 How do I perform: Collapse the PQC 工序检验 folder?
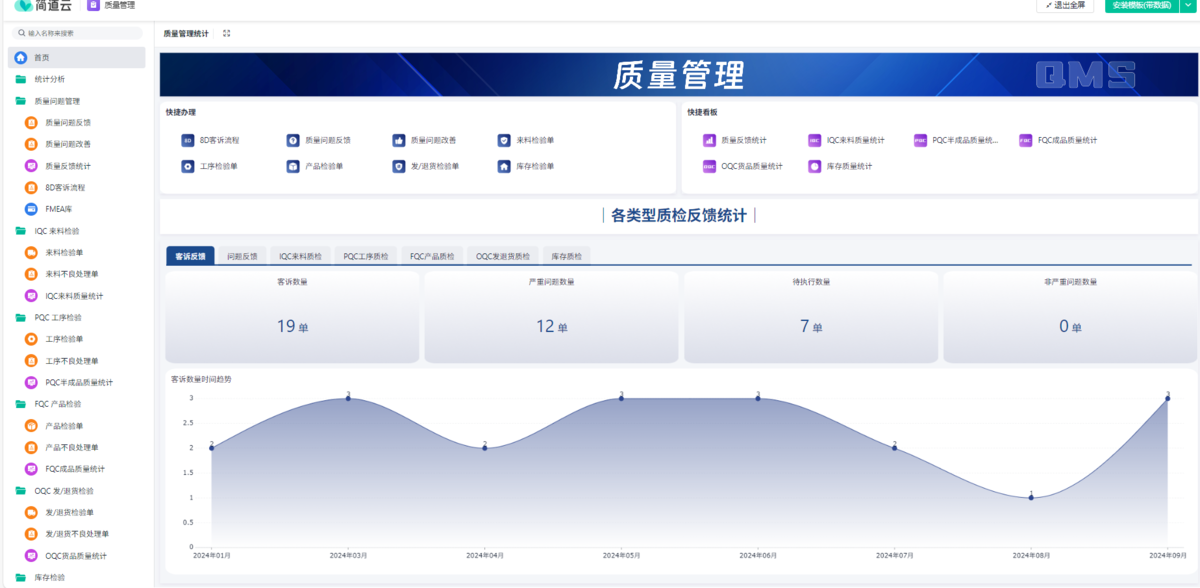21,317
